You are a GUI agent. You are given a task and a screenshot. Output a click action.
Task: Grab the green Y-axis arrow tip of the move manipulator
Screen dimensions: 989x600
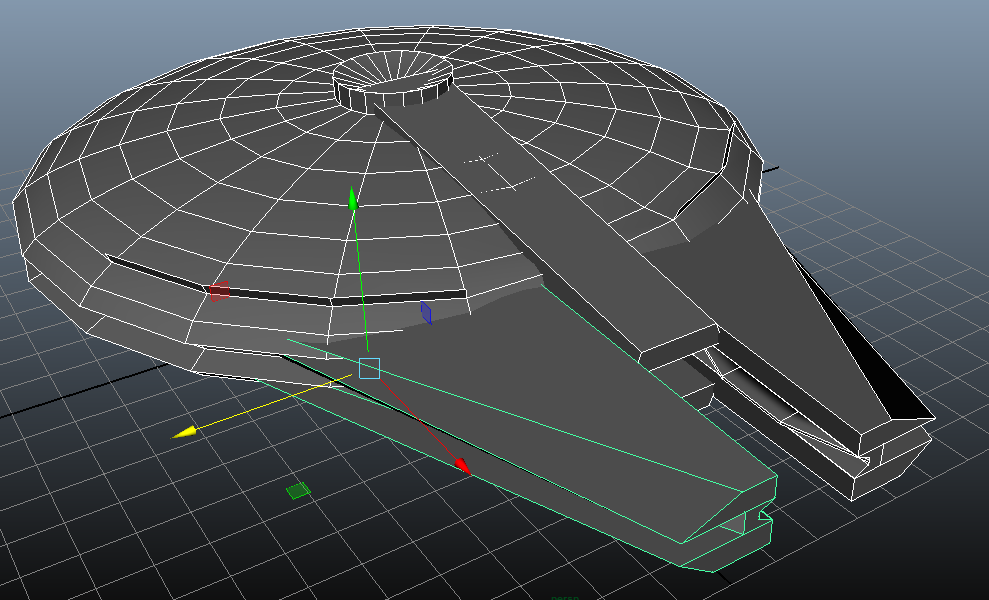point(353,198)
